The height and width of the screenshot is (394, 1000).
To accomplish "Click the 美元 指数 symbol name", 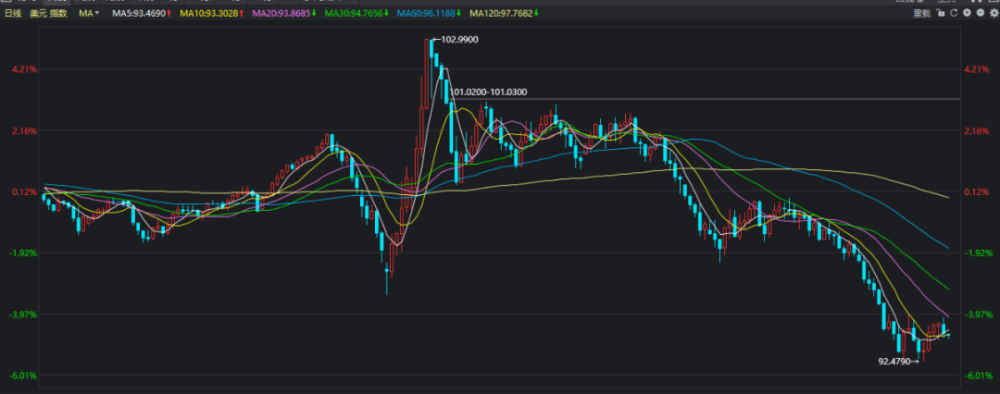I will coord(48,13).
